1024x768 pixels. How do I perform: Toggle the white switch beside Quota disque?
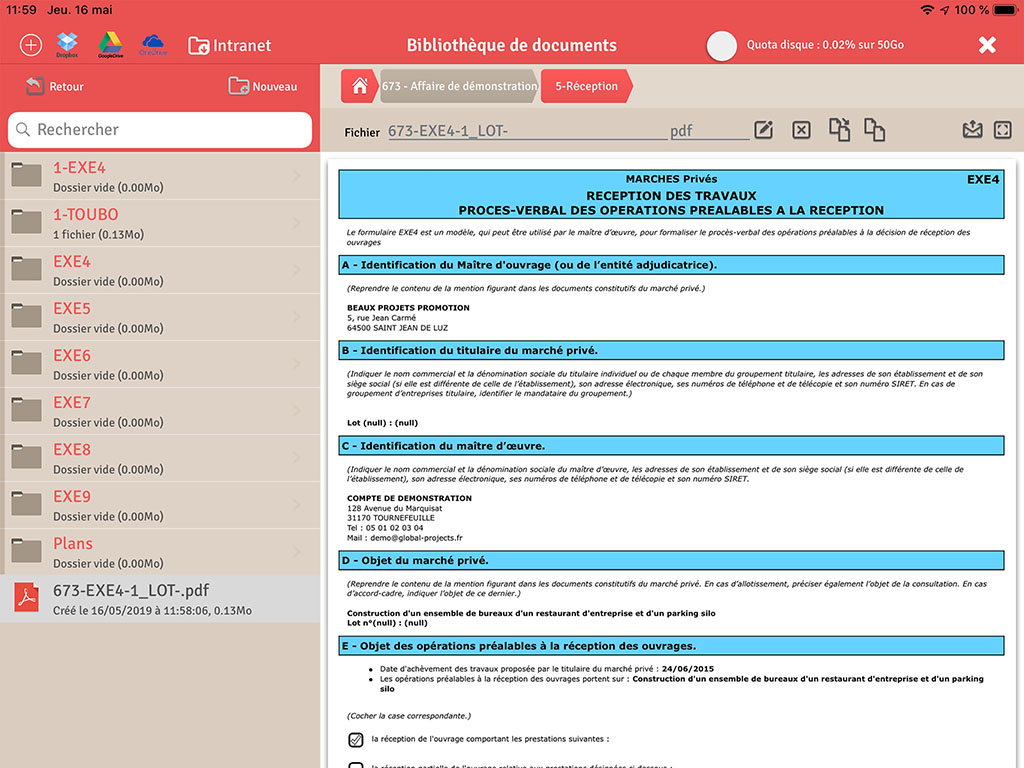[x=722, y=46]
